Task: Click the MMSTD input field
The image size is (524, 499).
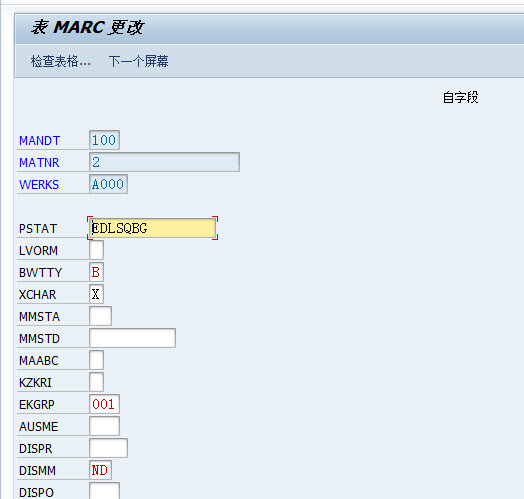Action: click(132, 338)
